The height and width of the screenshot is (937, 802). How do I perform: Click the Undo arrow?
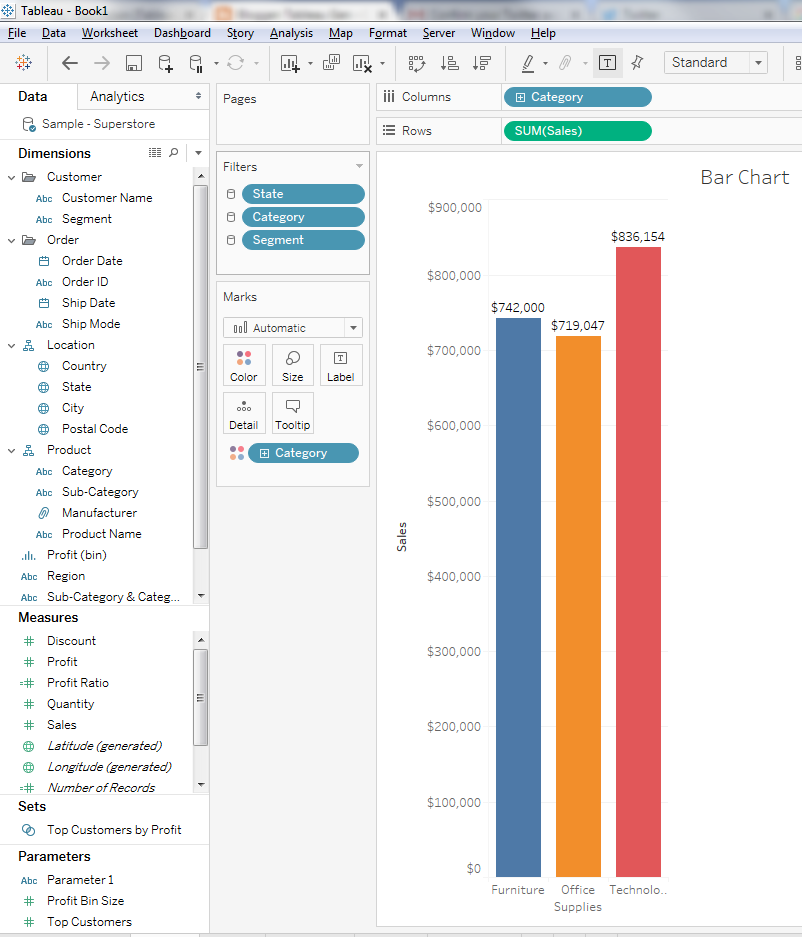click(x=70, y=62)
